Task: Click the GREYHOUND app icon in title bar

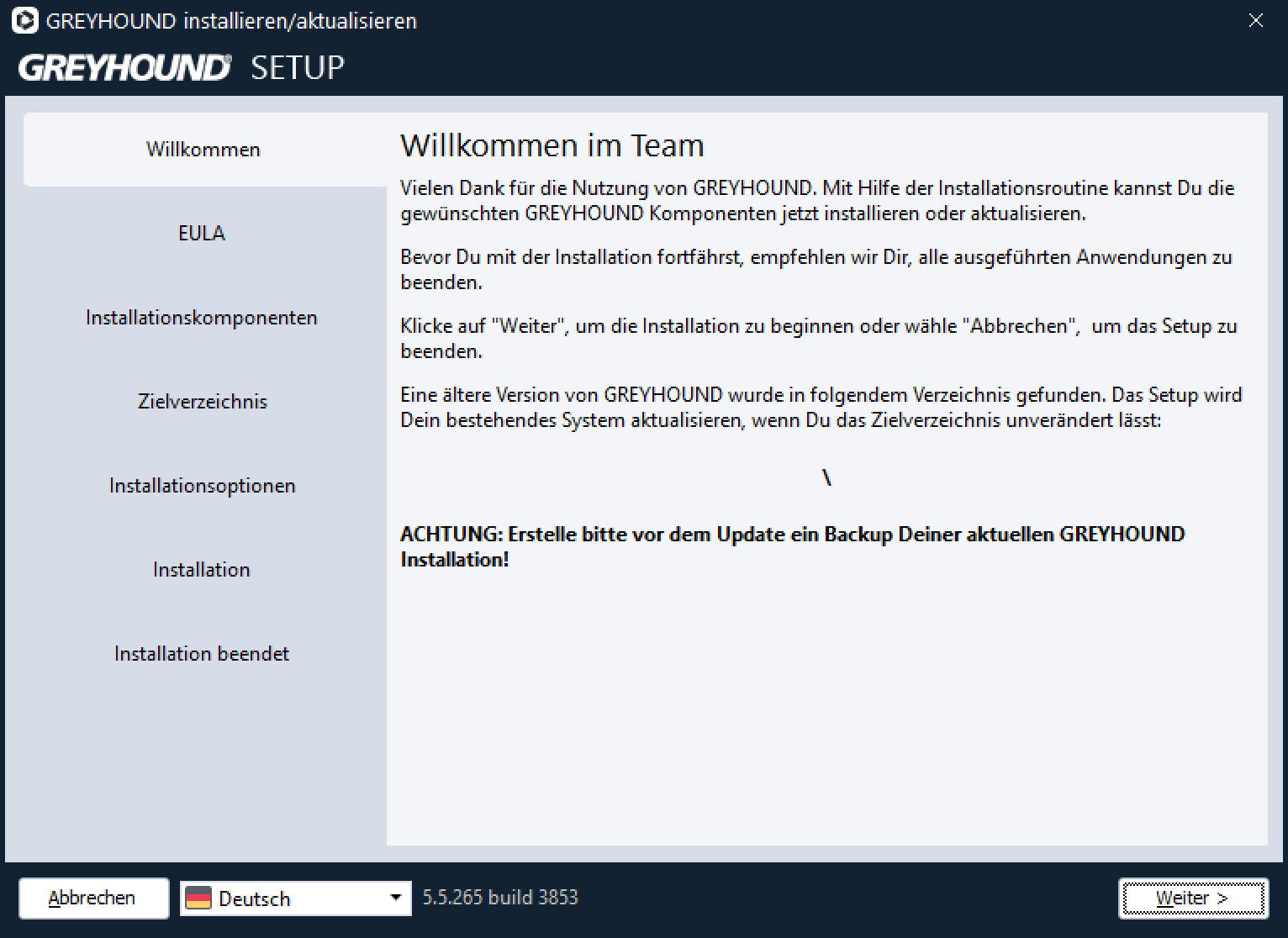Action: (x=25, y=20)
